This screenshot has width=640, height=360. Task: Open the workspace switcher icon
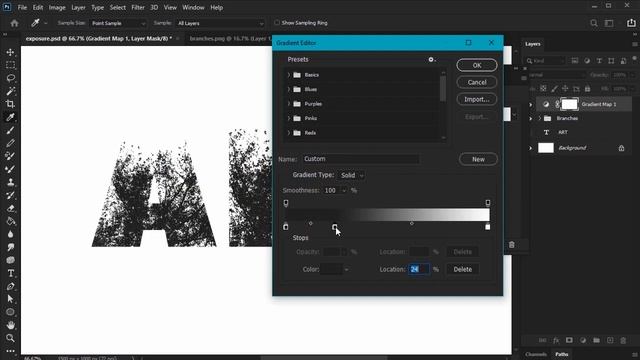click(x=609, y=23)
